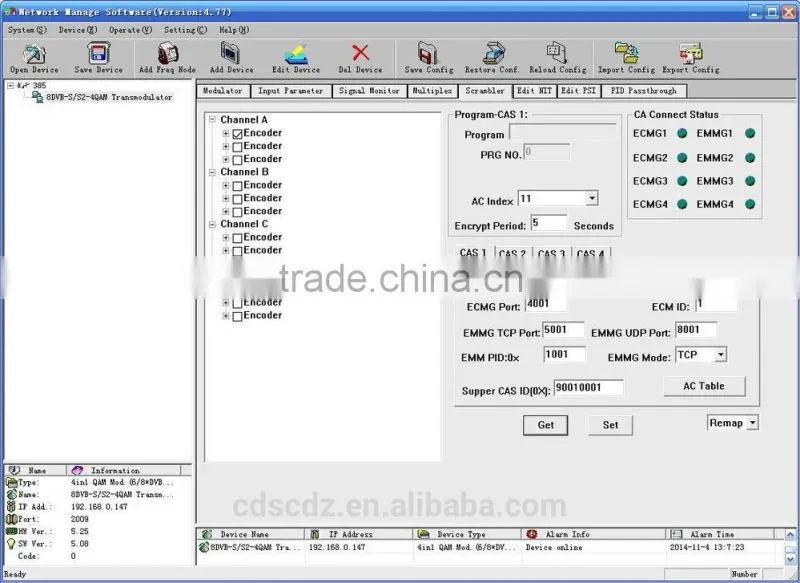800x583 pixels.
Task: Click the alarm list scrollbar down arrow
Action: pos(790,559)
